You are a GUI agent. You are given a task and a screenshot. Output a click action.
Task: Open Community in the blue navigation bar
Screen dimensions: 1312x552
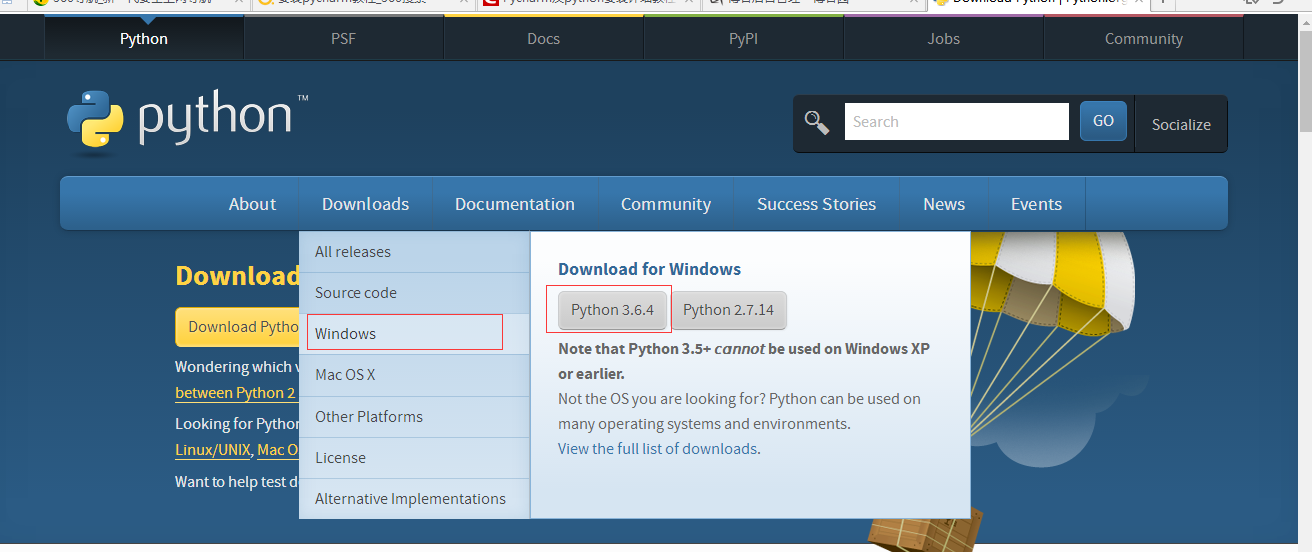tap(666, 204)
